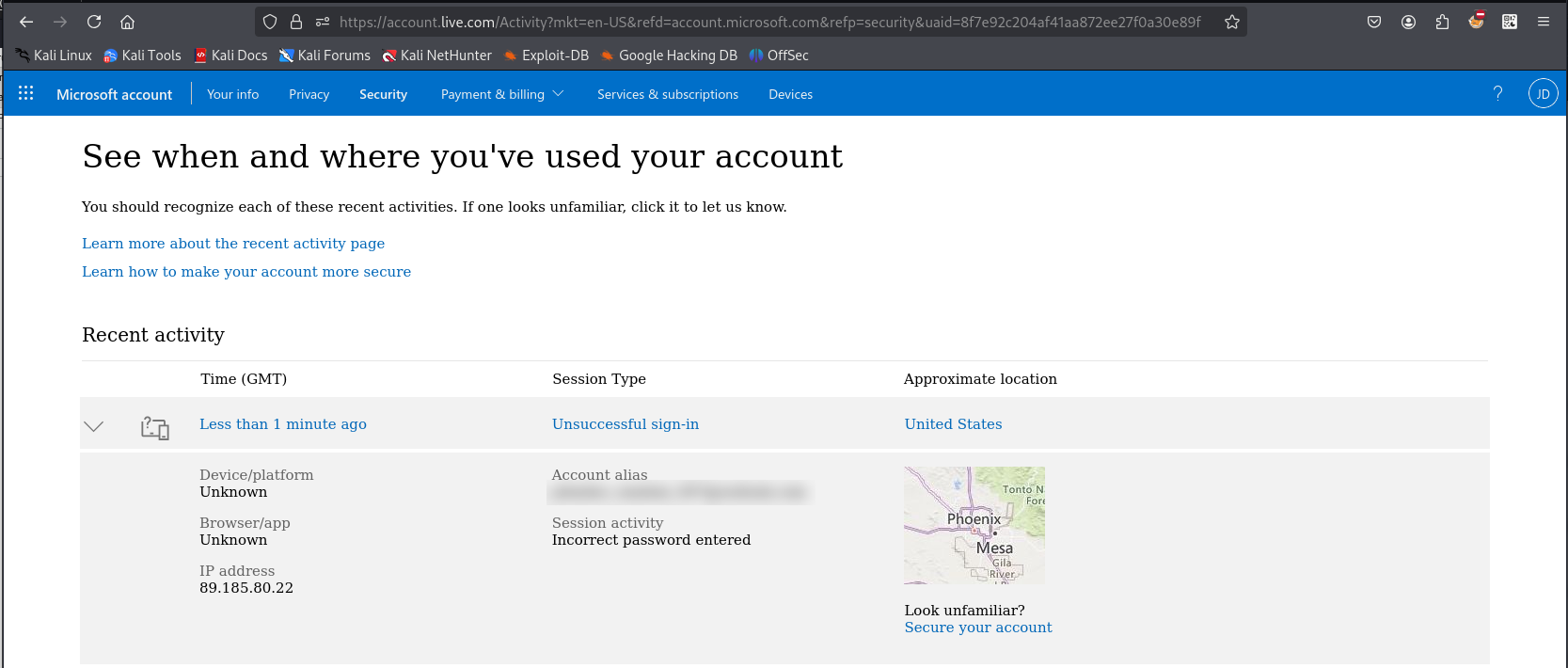The height and width of the screenshot is (668, 1568).
Task: Open the Kali Forums bookmark
Action: pos(325,56)
